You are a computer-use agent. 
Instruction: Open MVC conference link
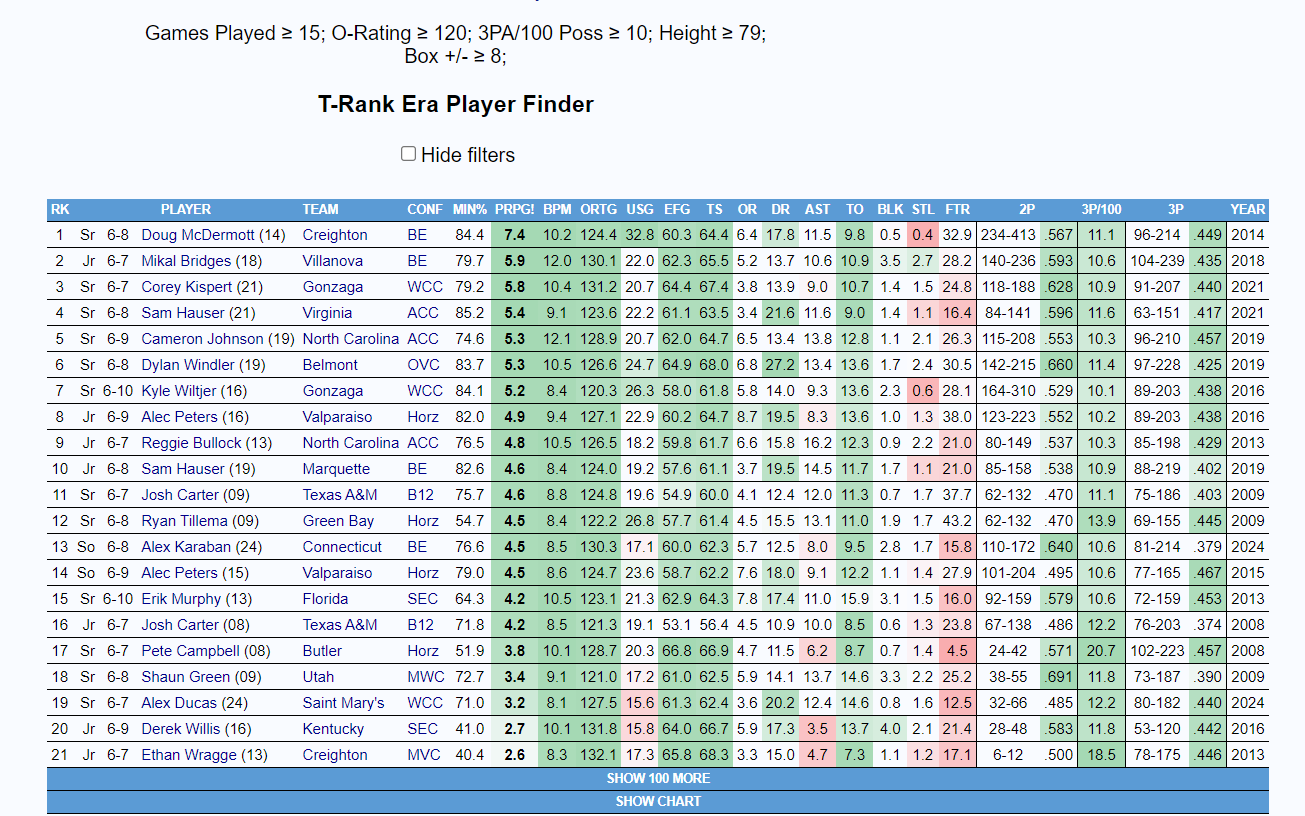tap(423, 755)
